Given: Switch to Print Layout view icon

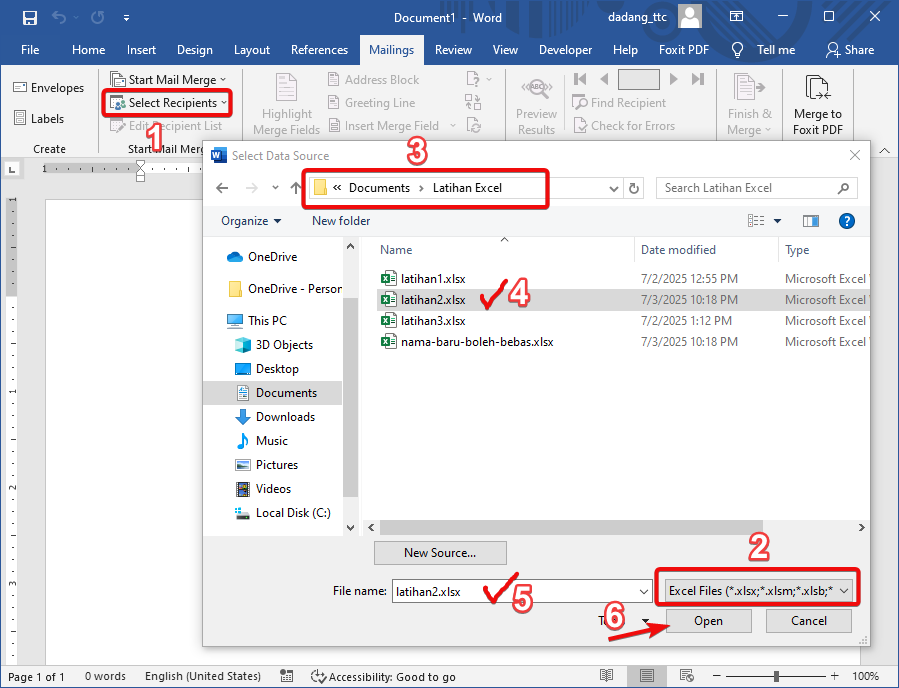Looking at the screenshot, I should coord(647,677).
